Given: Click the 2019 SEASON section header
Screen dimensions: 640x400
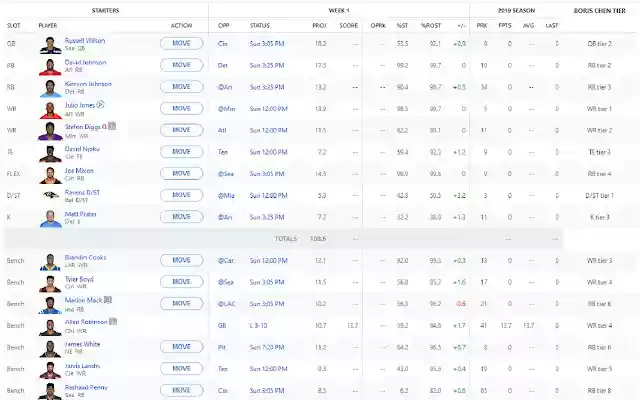Looking at the screenshot, I should point(516,11).
